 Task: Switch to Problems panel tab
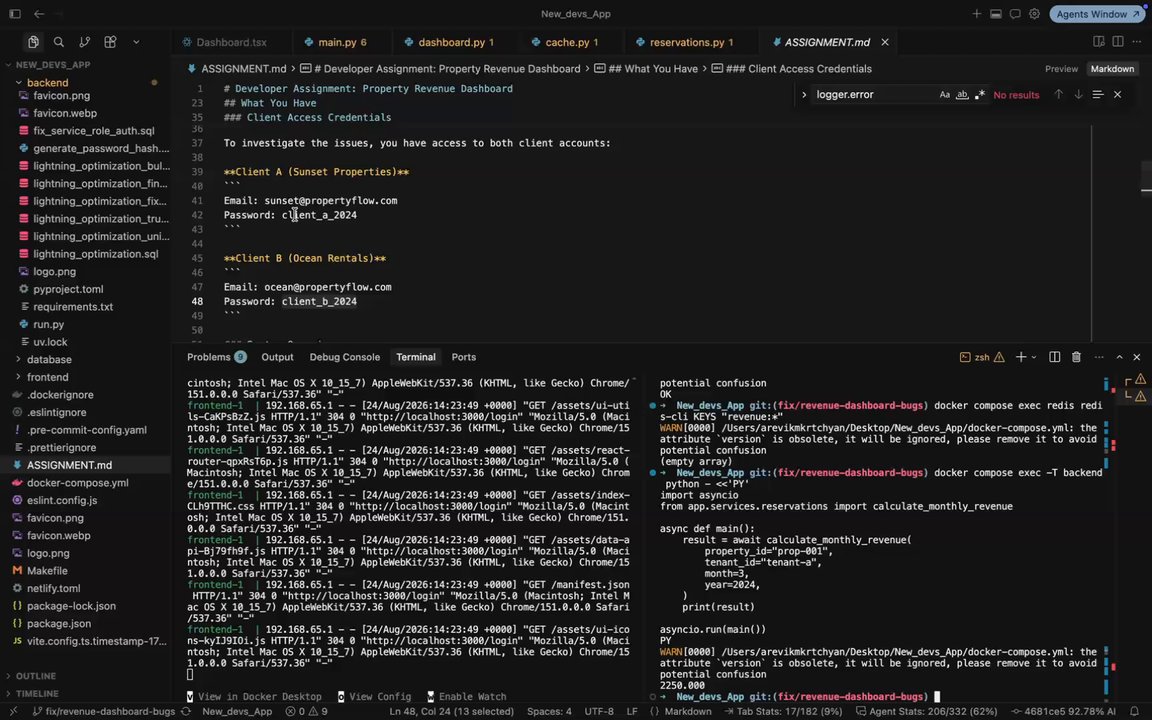[216, 357]
